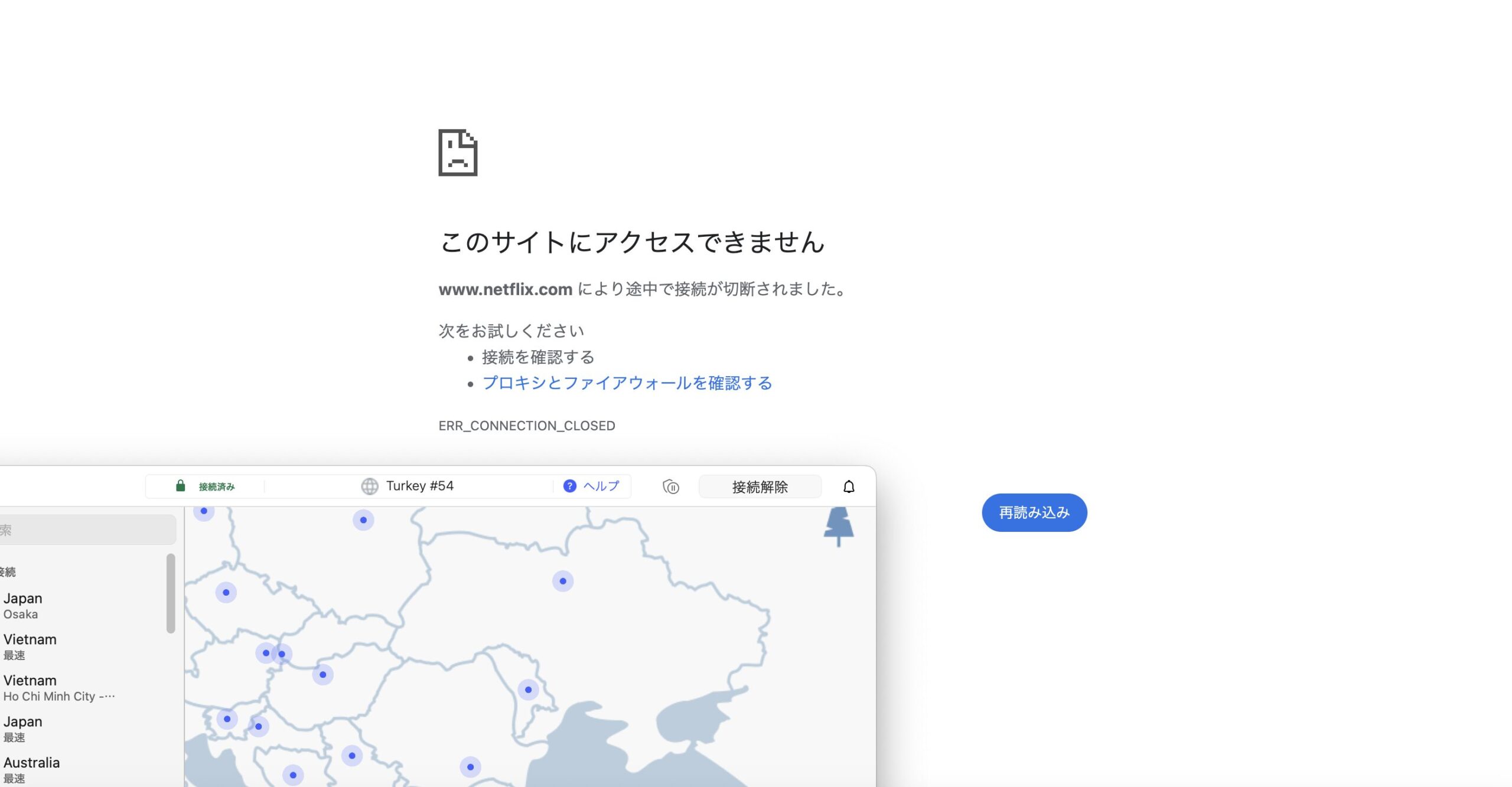
Task: Click the Moldova server dot on the map
Action: click(528, 690)
